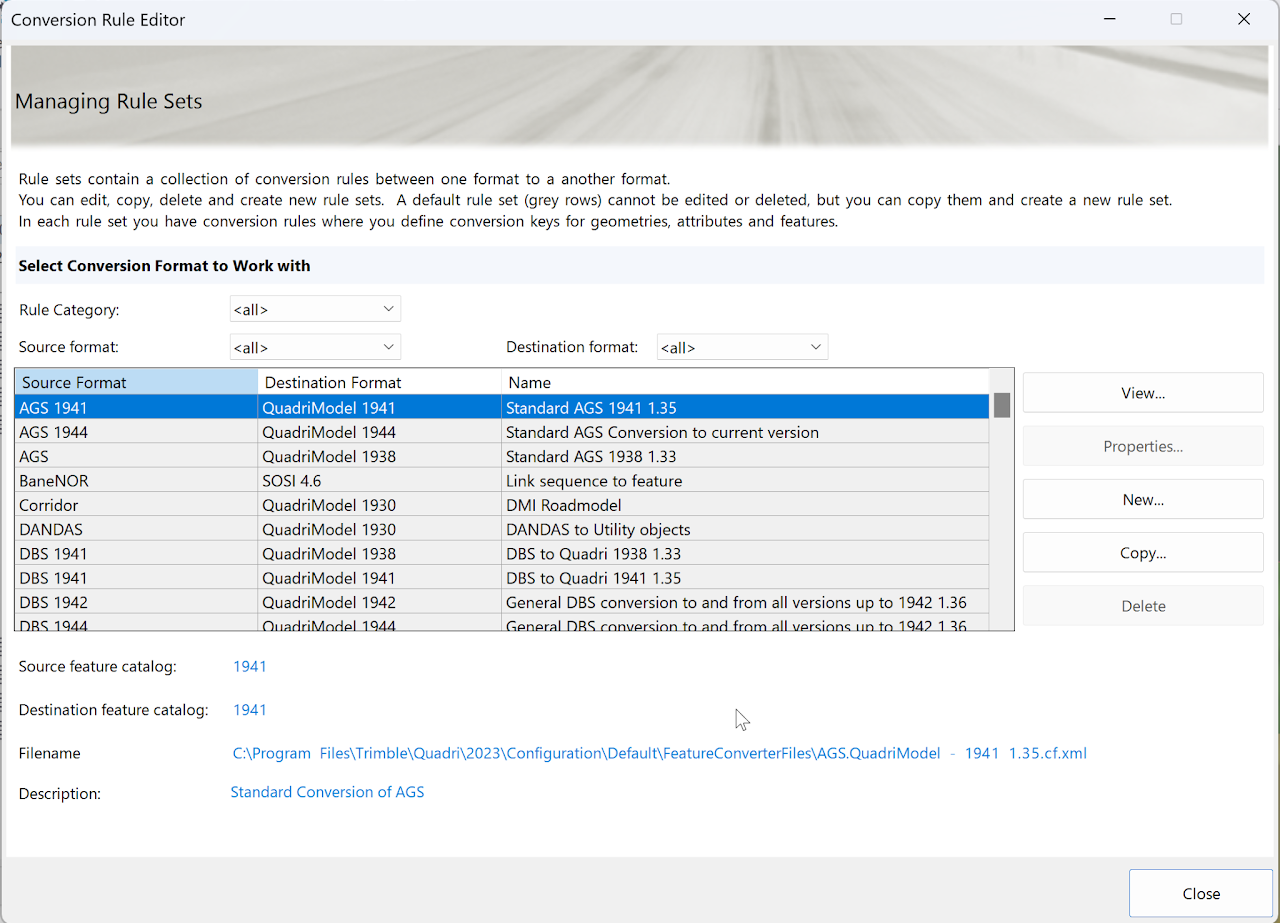Click 'Standard AGS 1941 1.35' name cell

click(x=745, y=408)
